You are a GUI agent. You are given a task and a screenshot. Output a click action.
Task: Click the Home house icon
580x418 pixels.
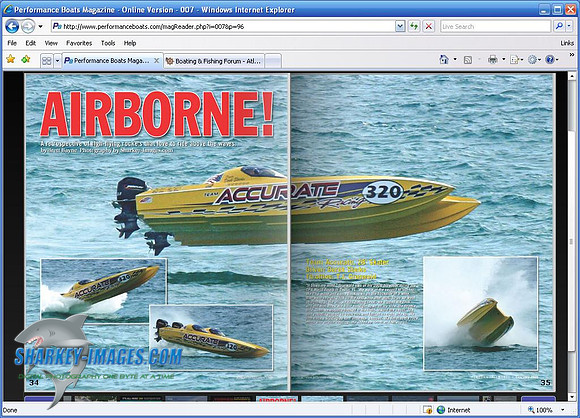tap(444, 60)
